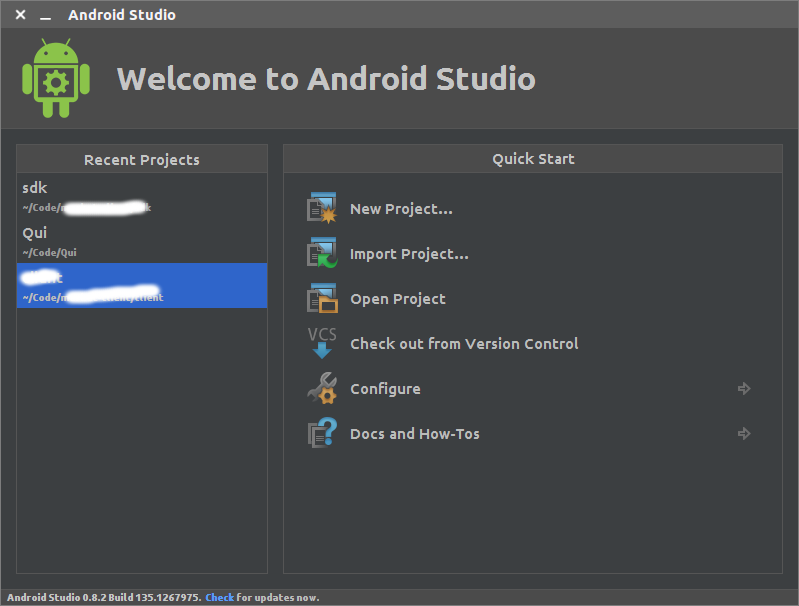Click the Import Project icon
This screenshot has height=606, width=799.
321,253
